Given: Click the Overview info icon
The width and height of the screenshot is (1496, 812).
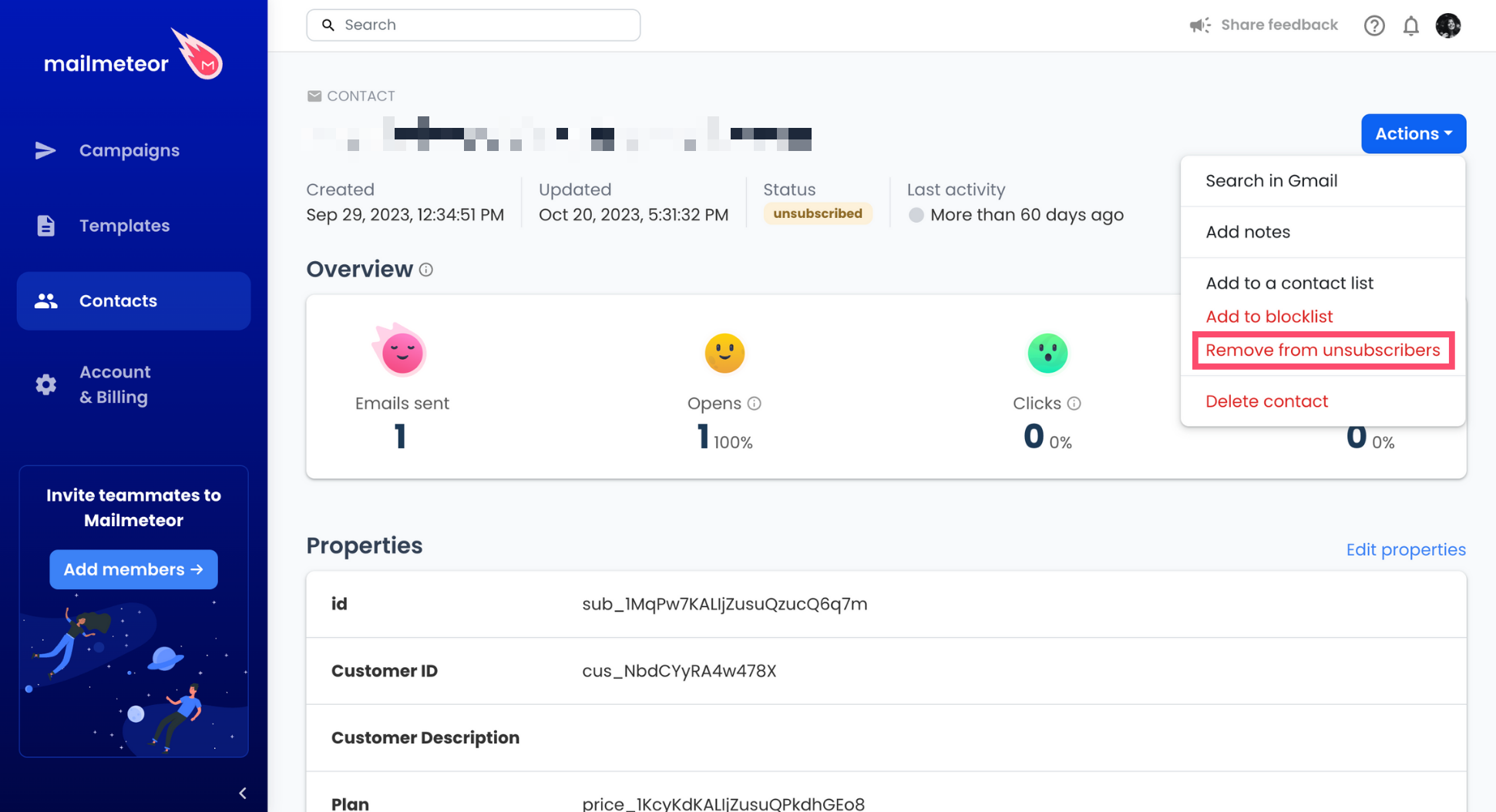Looking at the screenshot, I should pos(426,270).
